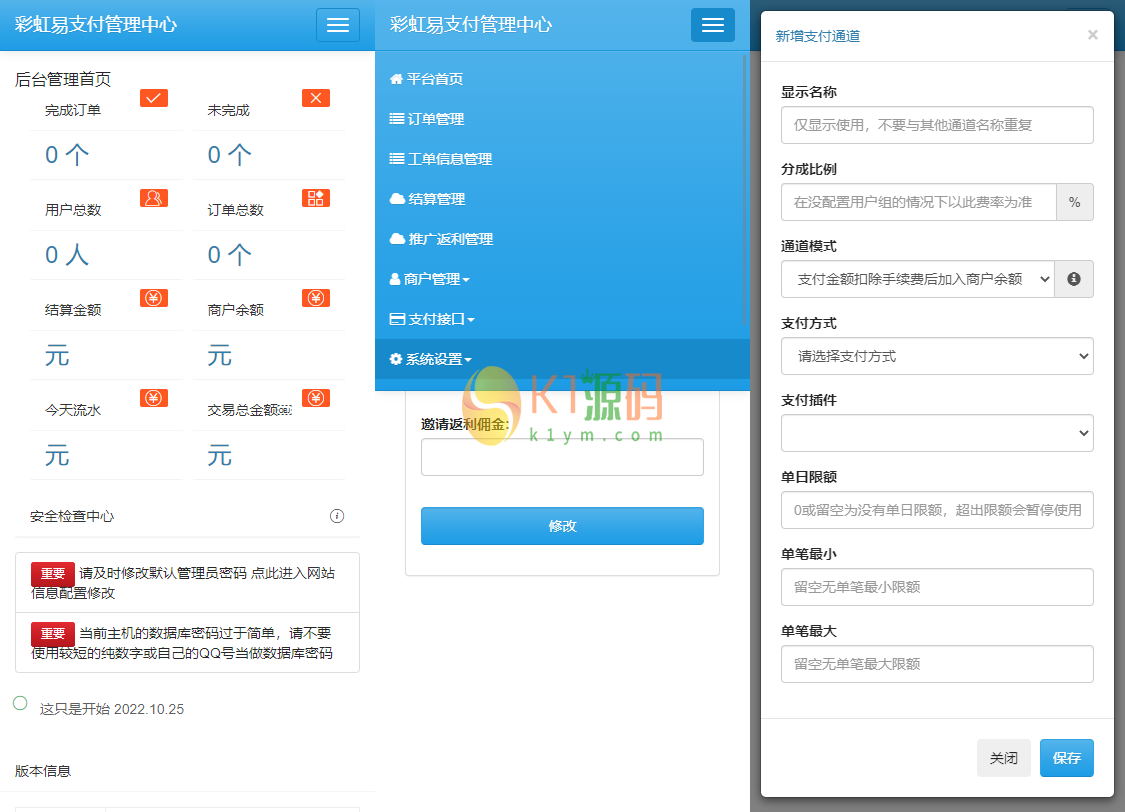Open the 支付插件 dropdown

937,433
